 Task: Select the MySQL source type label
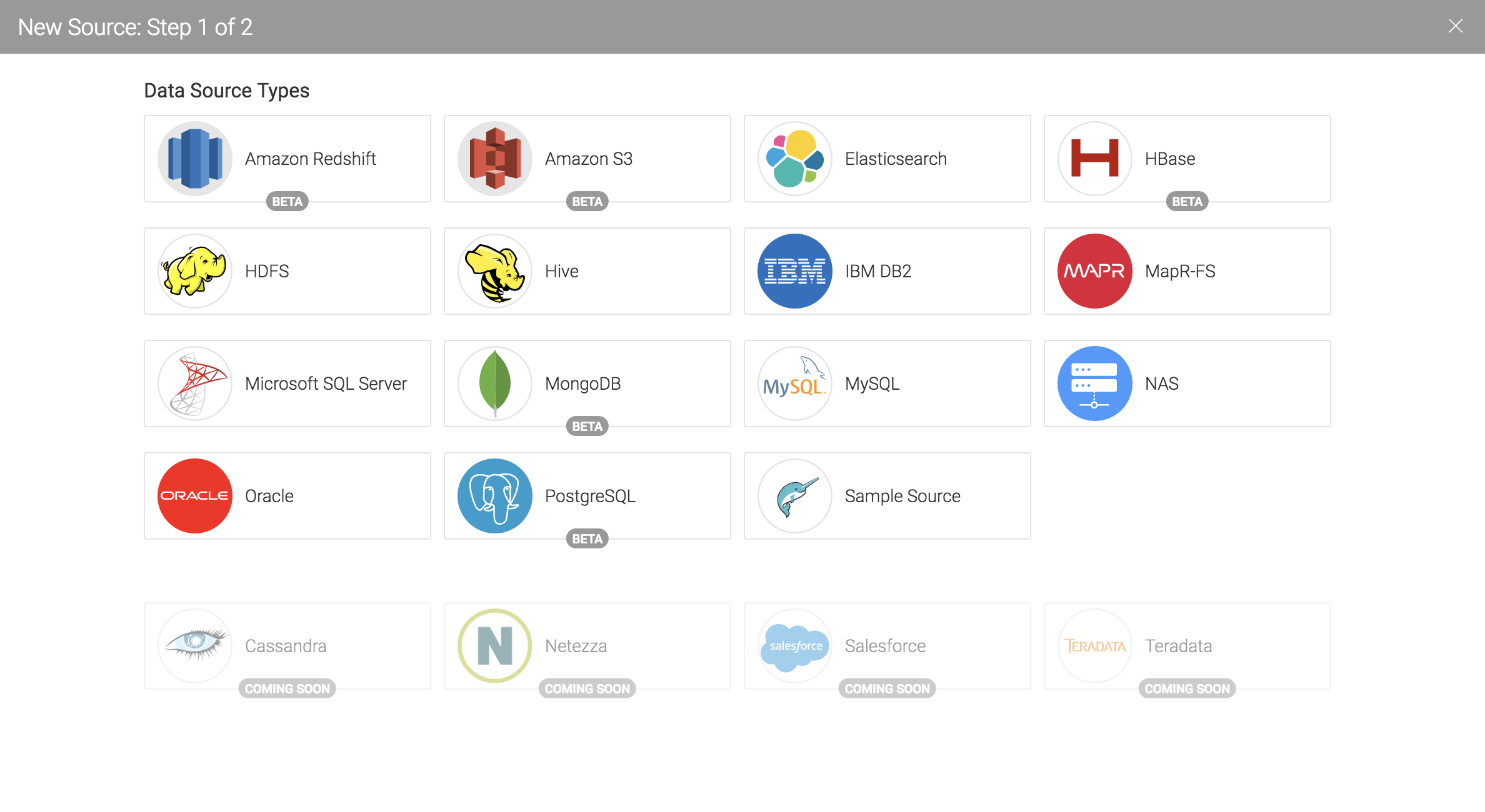point(872,384)
